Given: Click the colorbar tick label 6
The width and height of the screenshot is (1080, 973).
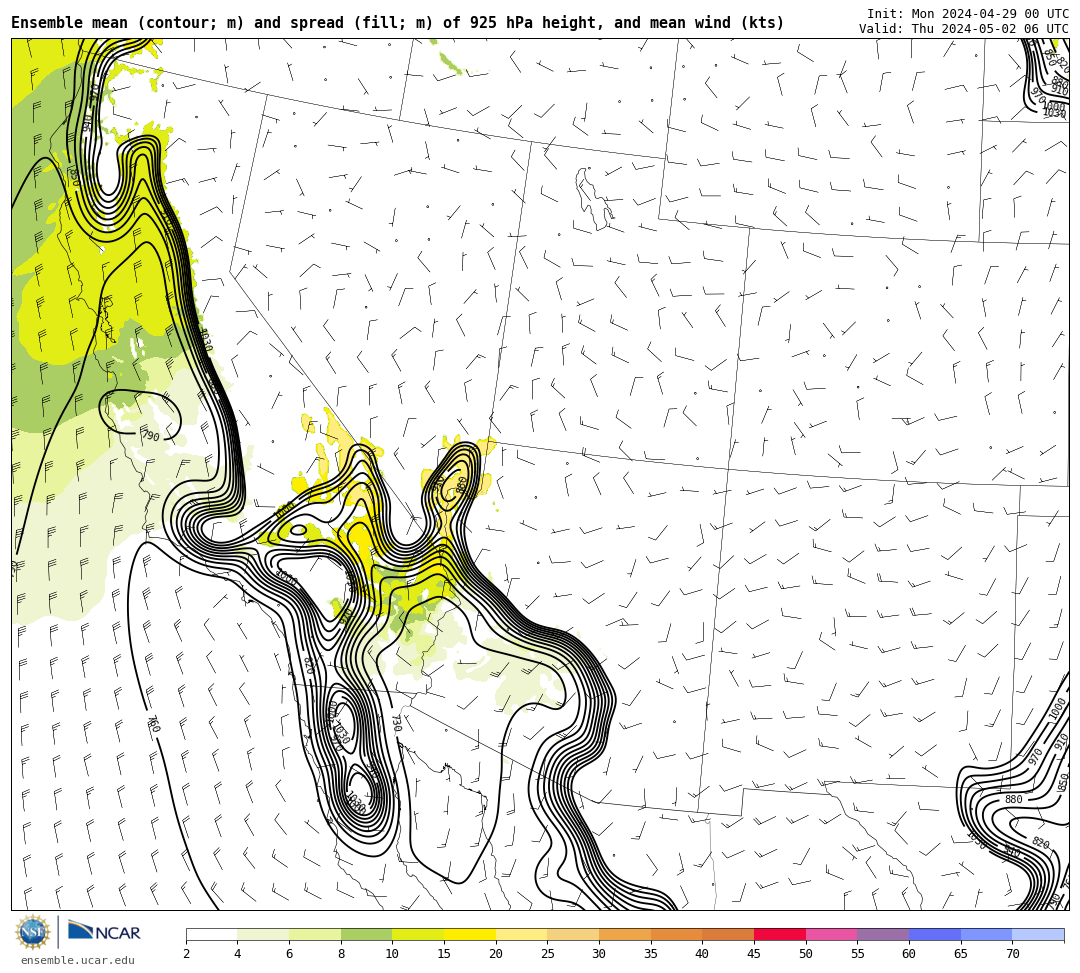Looking at the screenshot, I should click(289, 954).
